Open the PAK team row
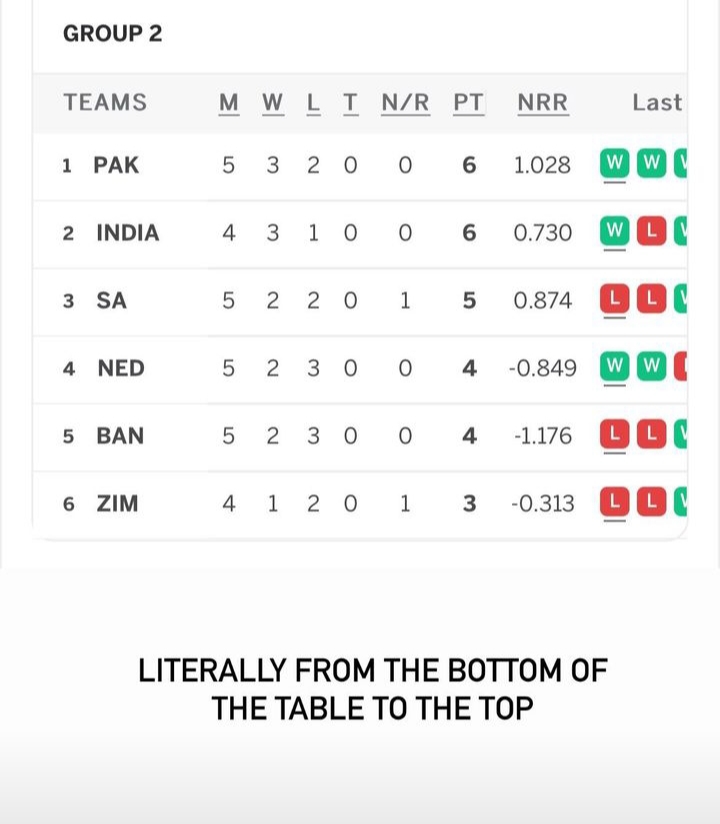This screenshot has width=720, height=824. tap(360, 166)
